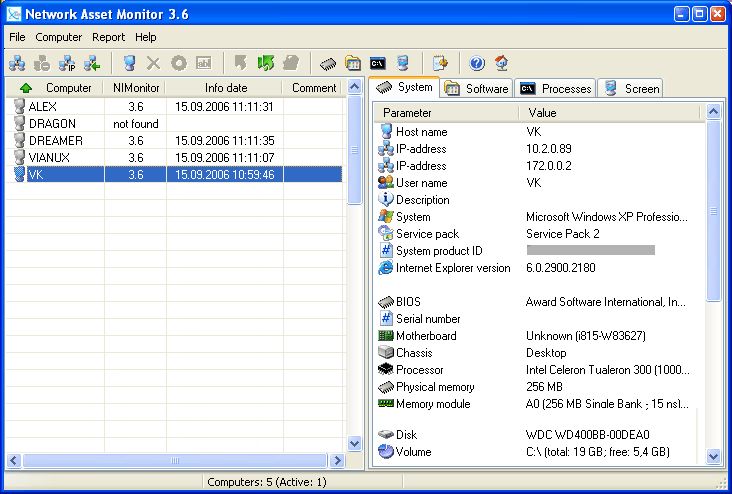732x494 pixels.
Task: Sort by the Computer column header
Action: pos(68,88)
